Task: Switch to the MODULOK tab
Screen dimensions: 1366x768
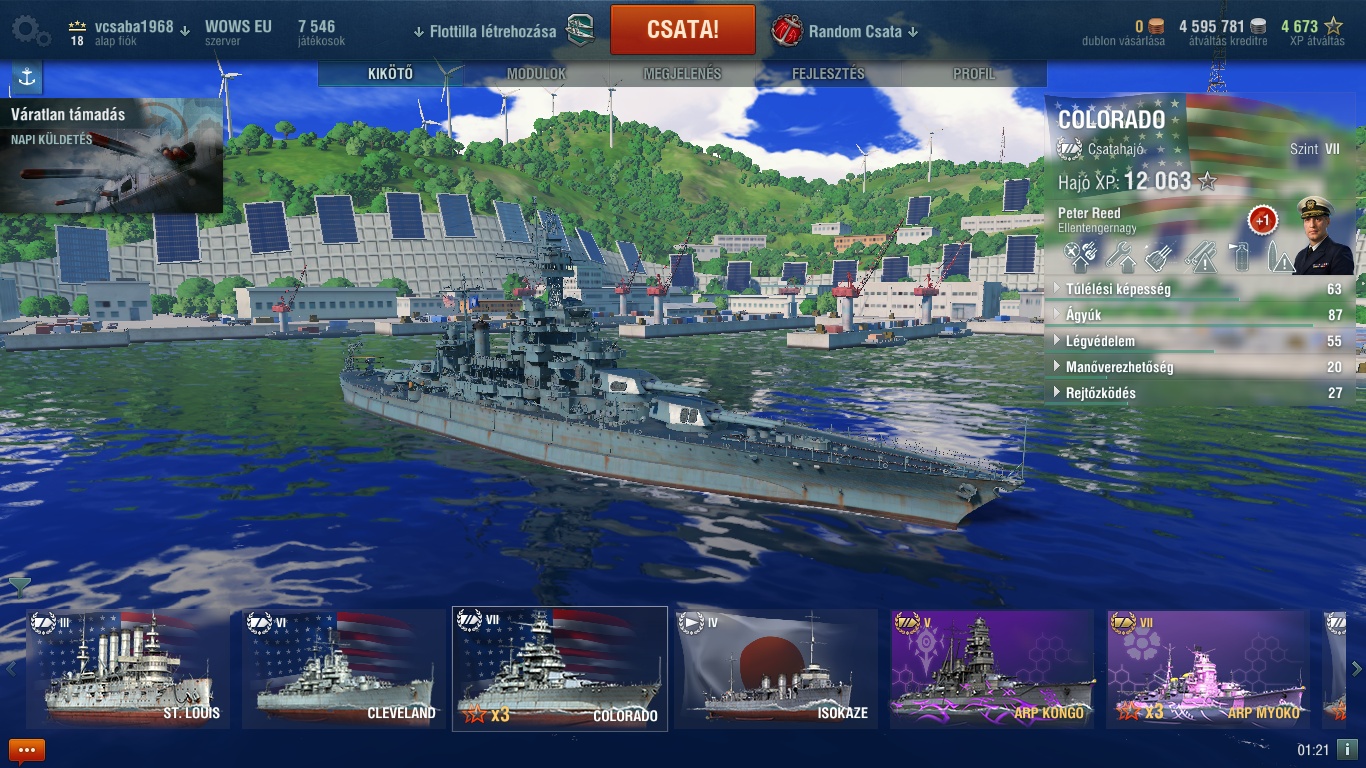Action: click(x=537, y=74)
